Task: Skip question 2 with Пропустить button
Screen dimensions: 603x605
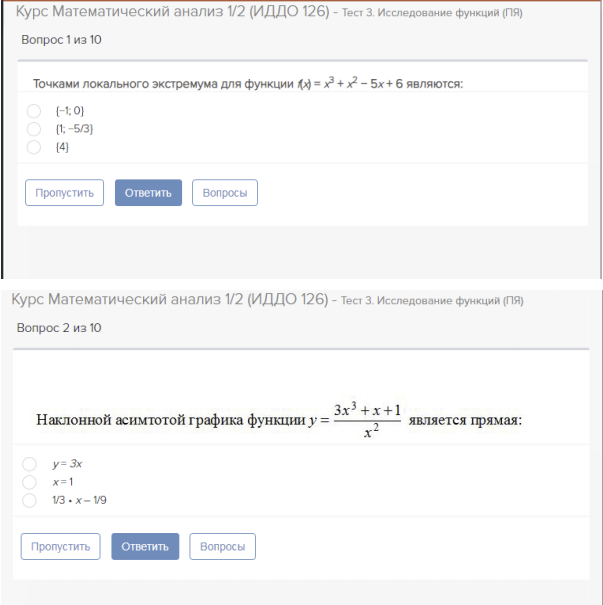Action: (60, 547)
